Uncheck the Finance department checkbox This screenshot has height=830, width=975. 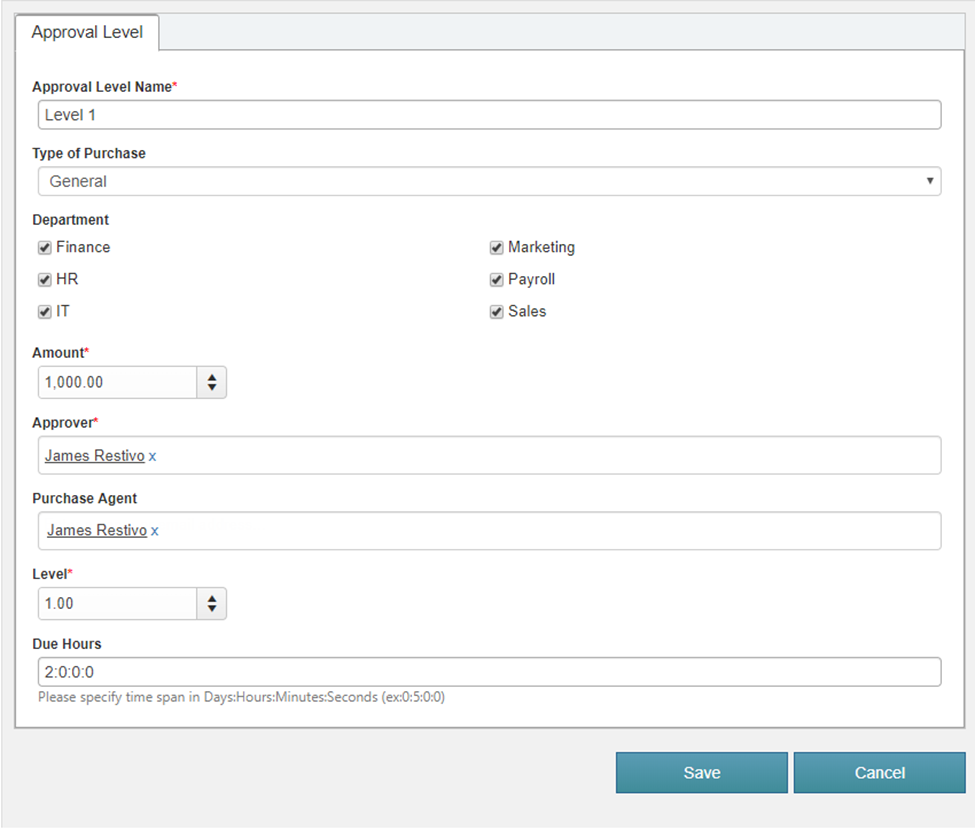pyautogui.click(x=45, y=248)
